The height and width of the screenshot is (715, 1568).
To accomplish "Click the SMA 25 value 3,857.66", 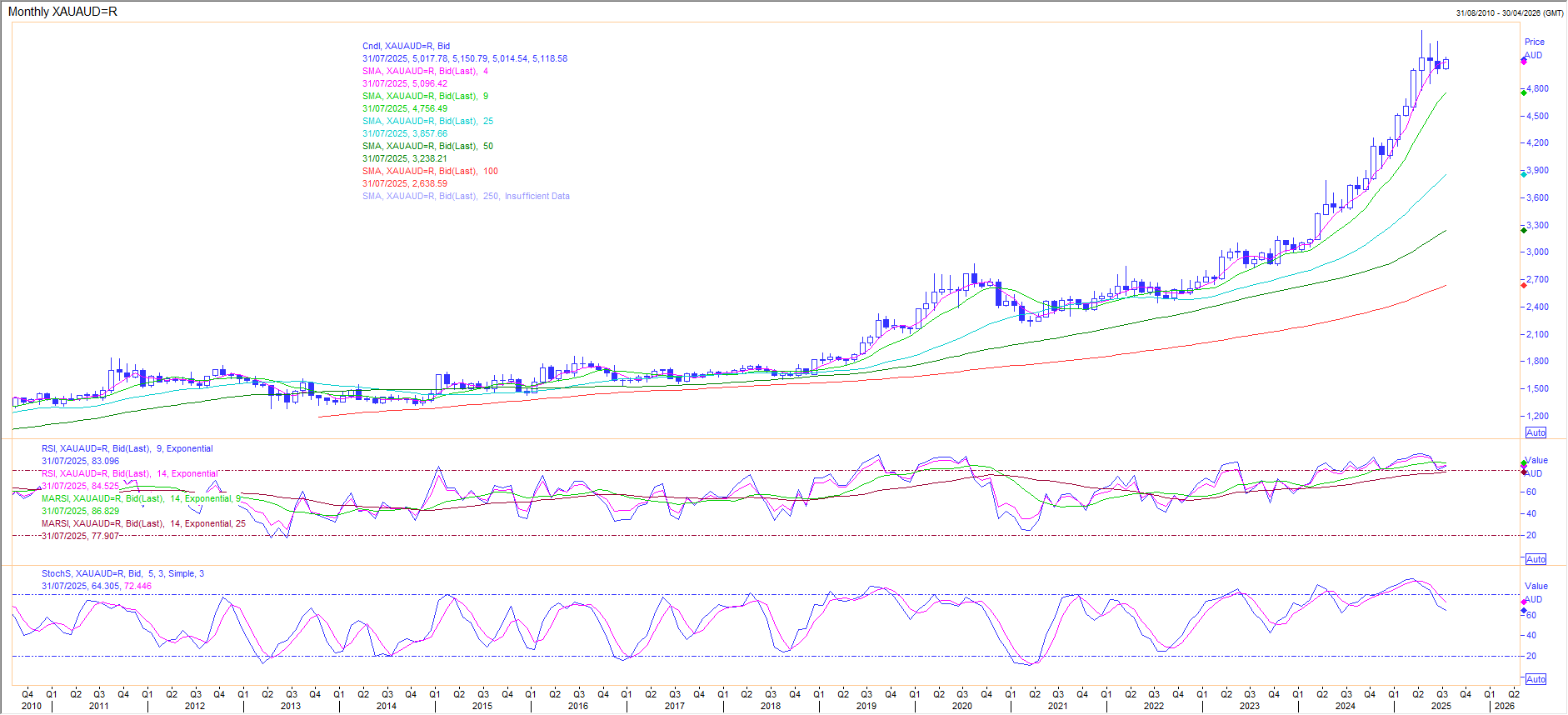I will (x=405, y=134).
